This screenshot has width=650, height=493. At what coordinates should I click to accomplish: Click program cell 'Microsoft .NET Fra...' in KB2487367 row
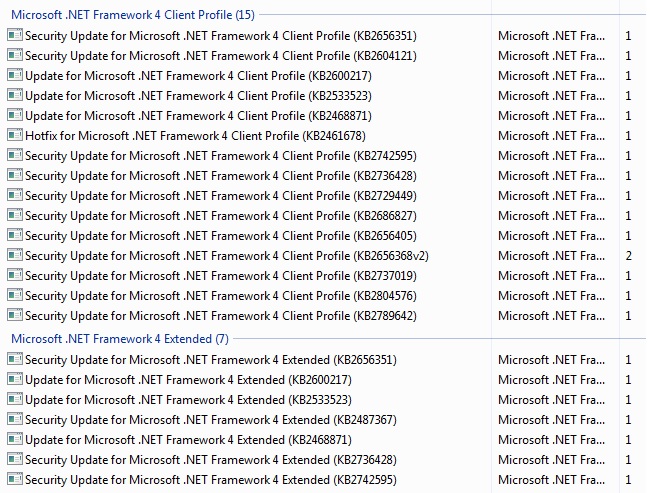click(x=551, y=420)
